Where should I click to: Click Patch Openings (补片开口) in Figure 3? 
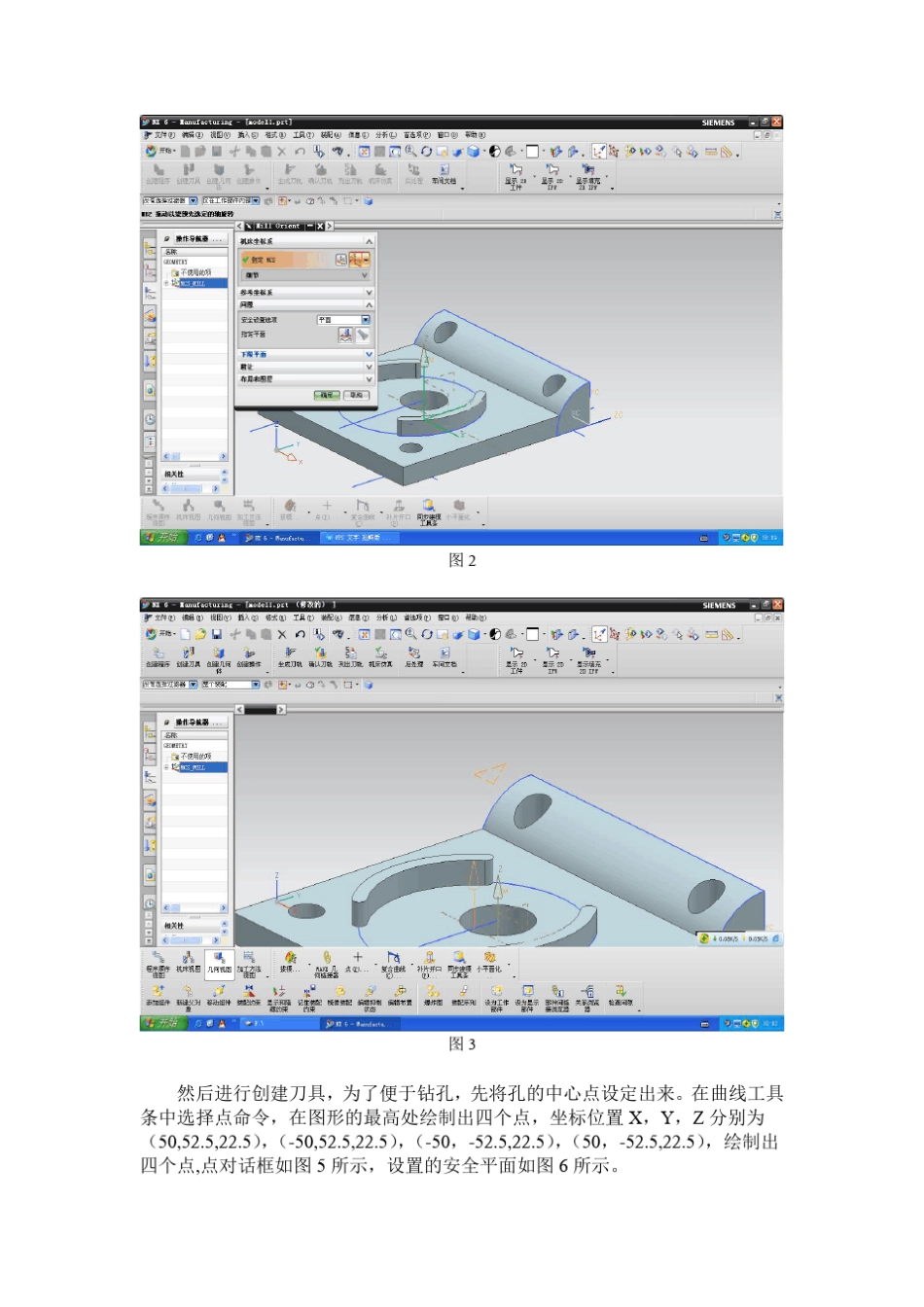pyautogui.click(x=429, y=963)
